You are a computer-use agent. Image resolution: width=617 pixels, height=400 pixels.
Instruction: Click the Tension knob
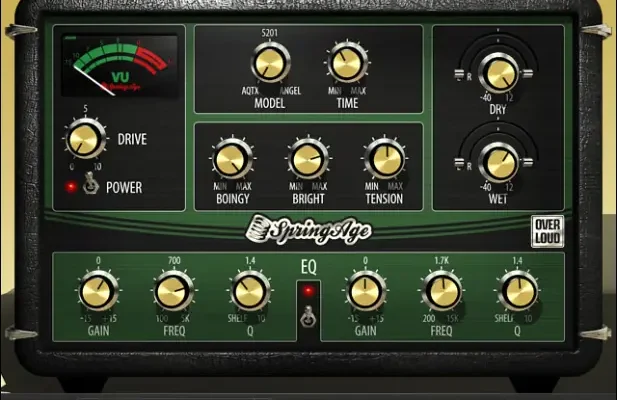pyautogui.click(x=383, y=158)
